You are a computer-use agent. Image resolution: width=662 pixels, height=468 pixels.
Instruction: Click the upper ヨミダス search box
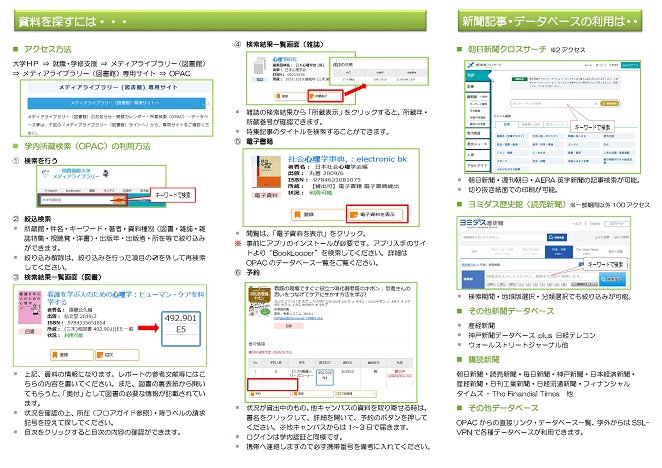503,237
